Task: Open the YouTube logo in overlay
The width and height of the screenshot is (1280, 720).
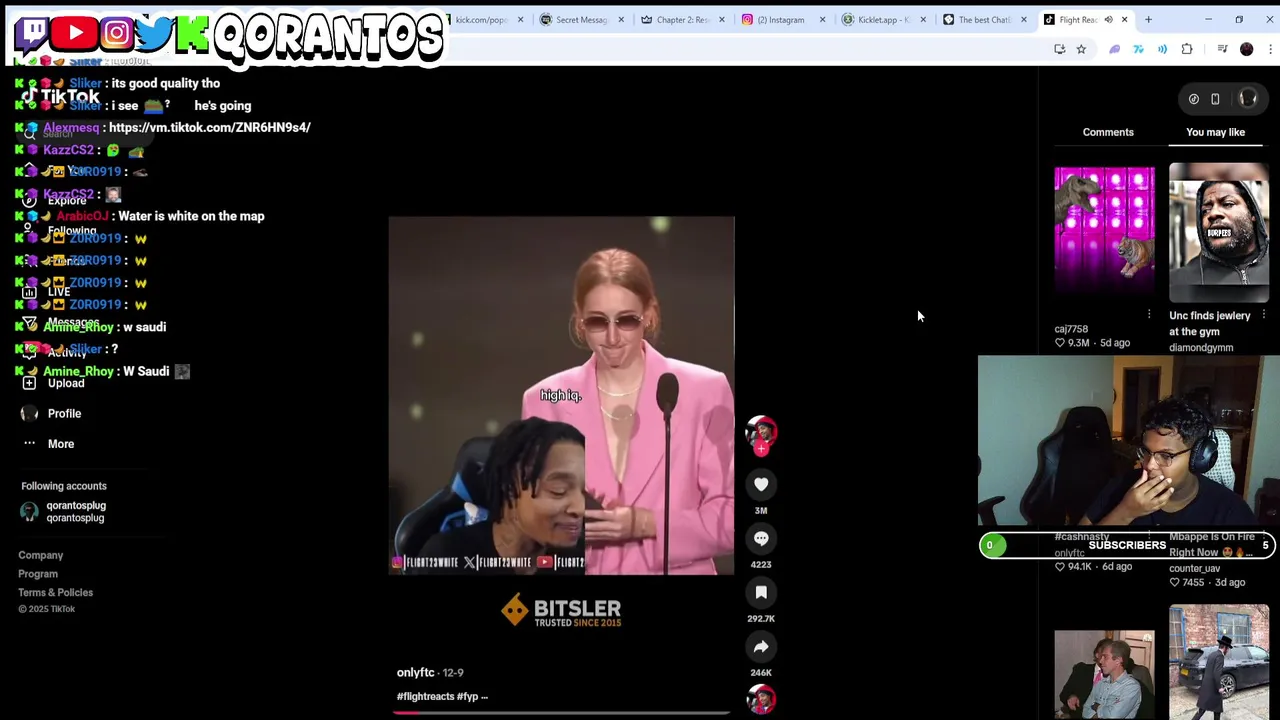Action: [x=75, y=33]
